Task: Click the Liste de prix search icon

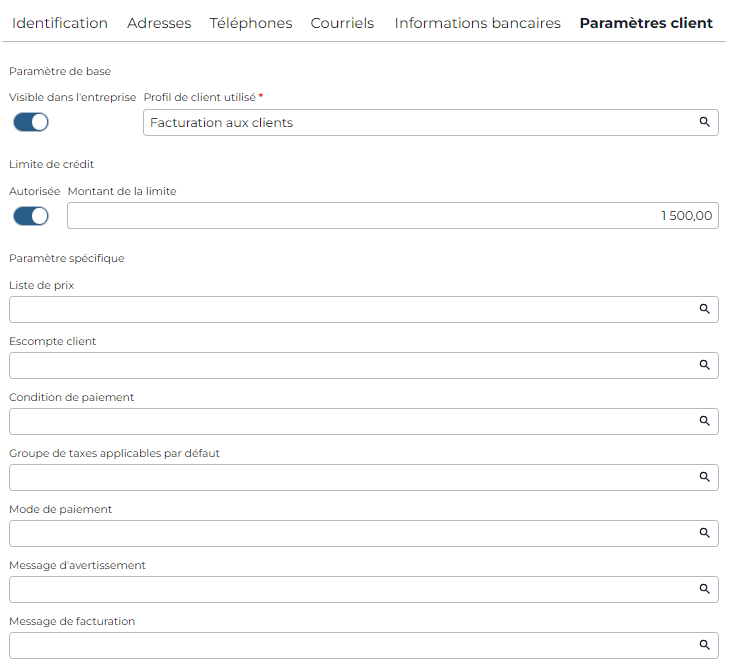Action: 704,309
